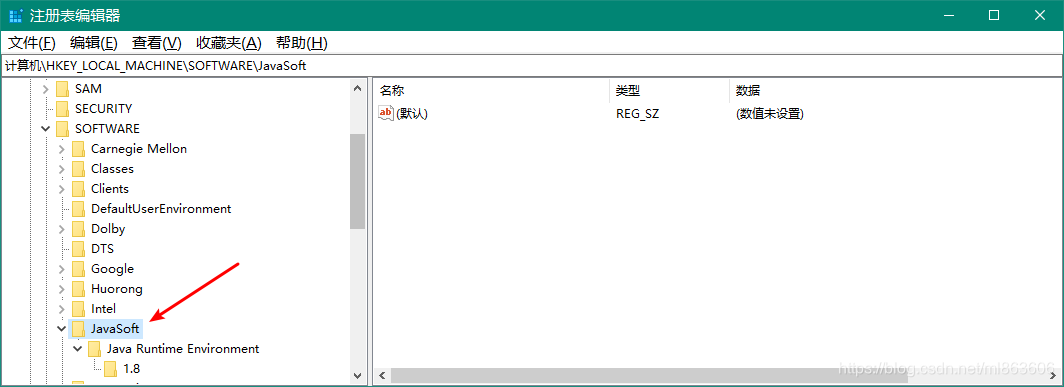The height and width of the screenshot is (387, 1064).
Task: Select the SAM tree item
Action: click(88, 89)
